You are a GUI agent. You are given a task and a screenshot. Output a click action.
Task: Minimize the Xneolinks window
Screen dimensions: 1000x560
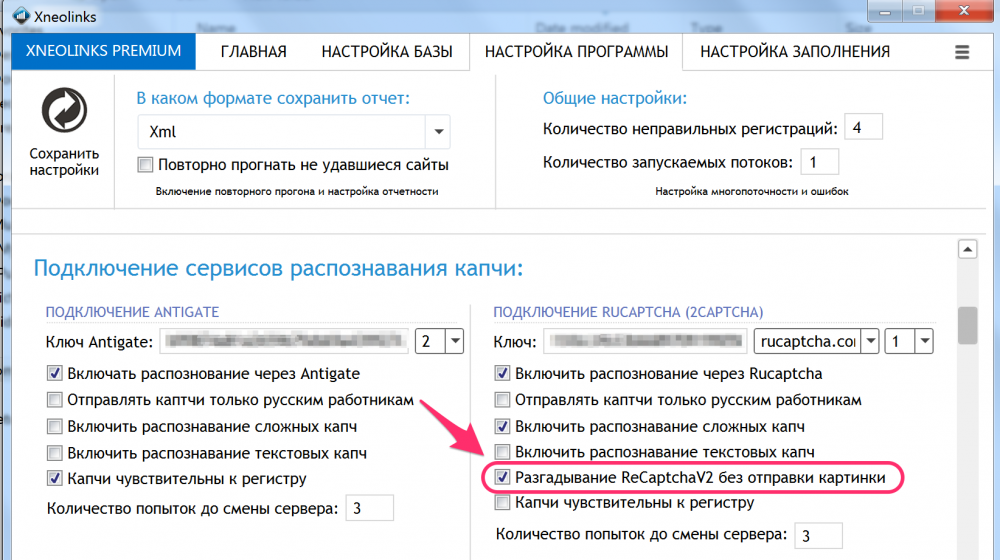click(885, 11)
